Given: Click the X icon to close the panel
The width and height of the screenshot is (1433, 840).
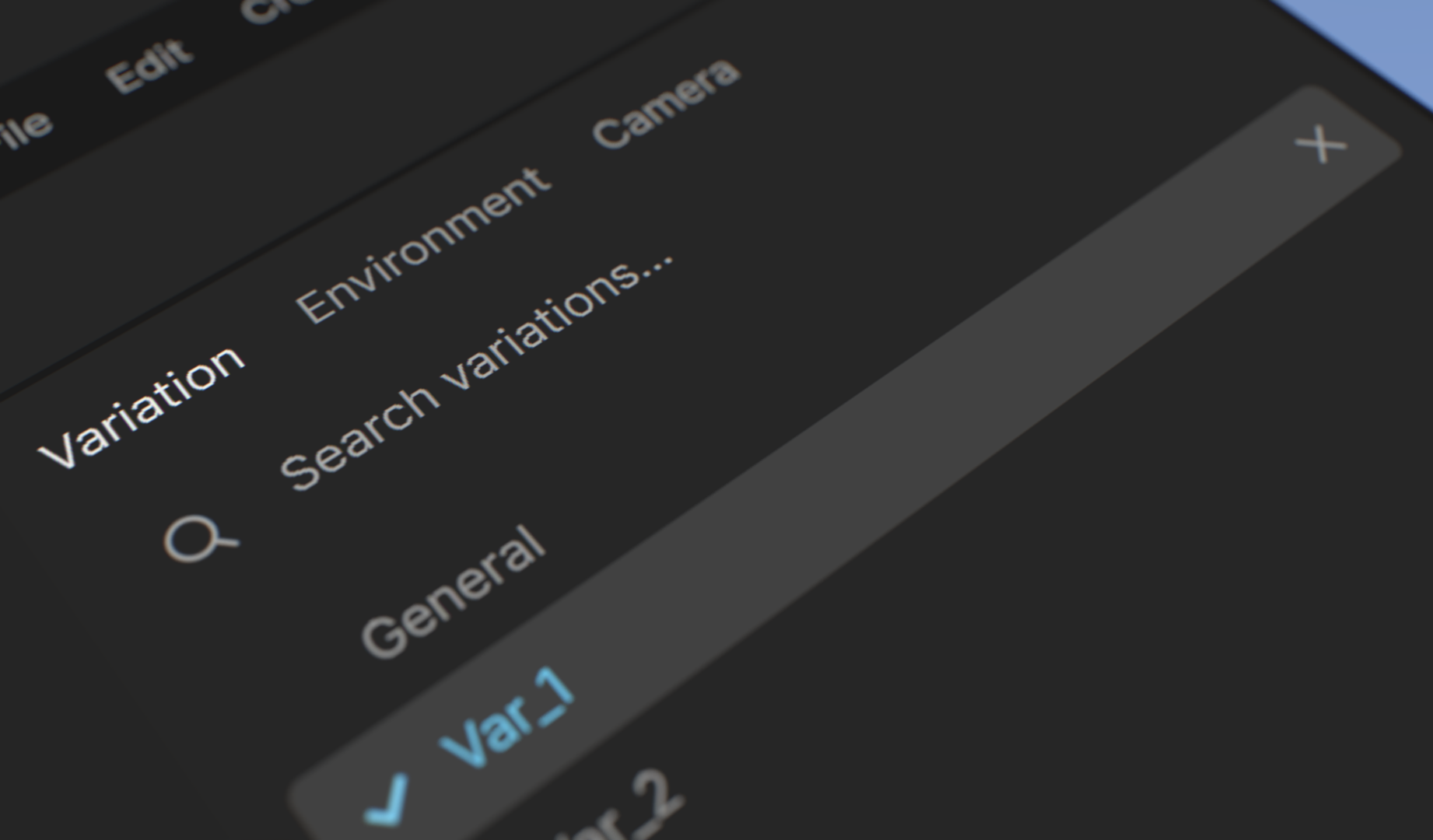Looking at the screenshot, I should (1320, 145).
